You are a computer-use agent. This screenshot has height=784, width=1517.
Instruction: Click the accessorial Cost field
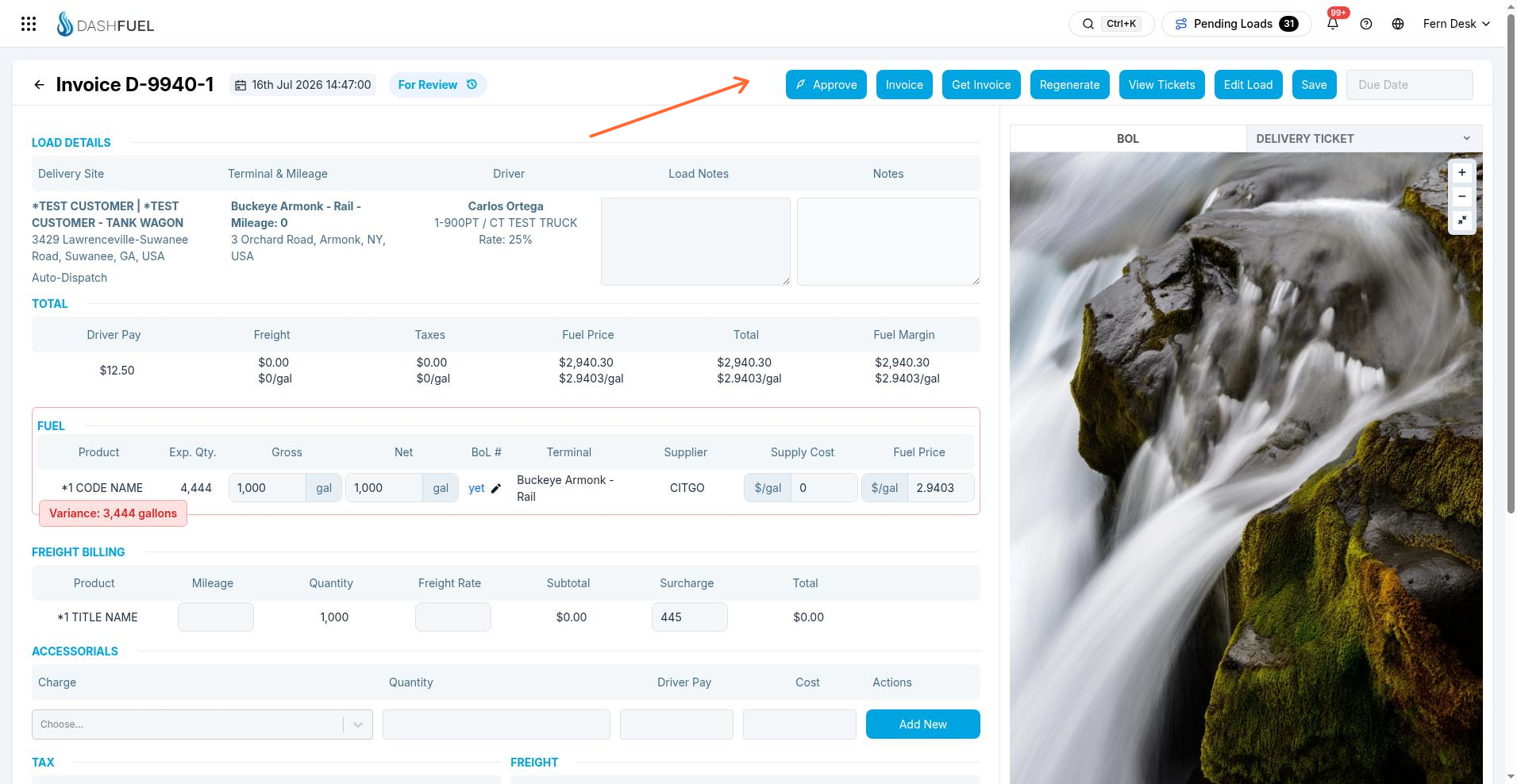(x=799, y=724)
